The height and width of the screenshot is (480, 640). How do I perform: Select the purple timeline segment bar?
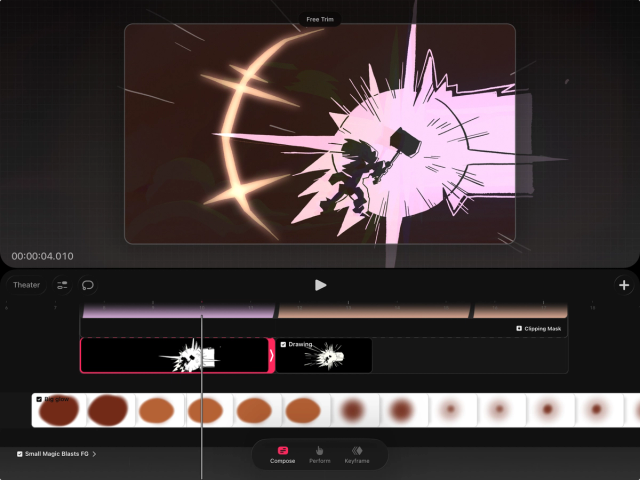pos(178,311)
